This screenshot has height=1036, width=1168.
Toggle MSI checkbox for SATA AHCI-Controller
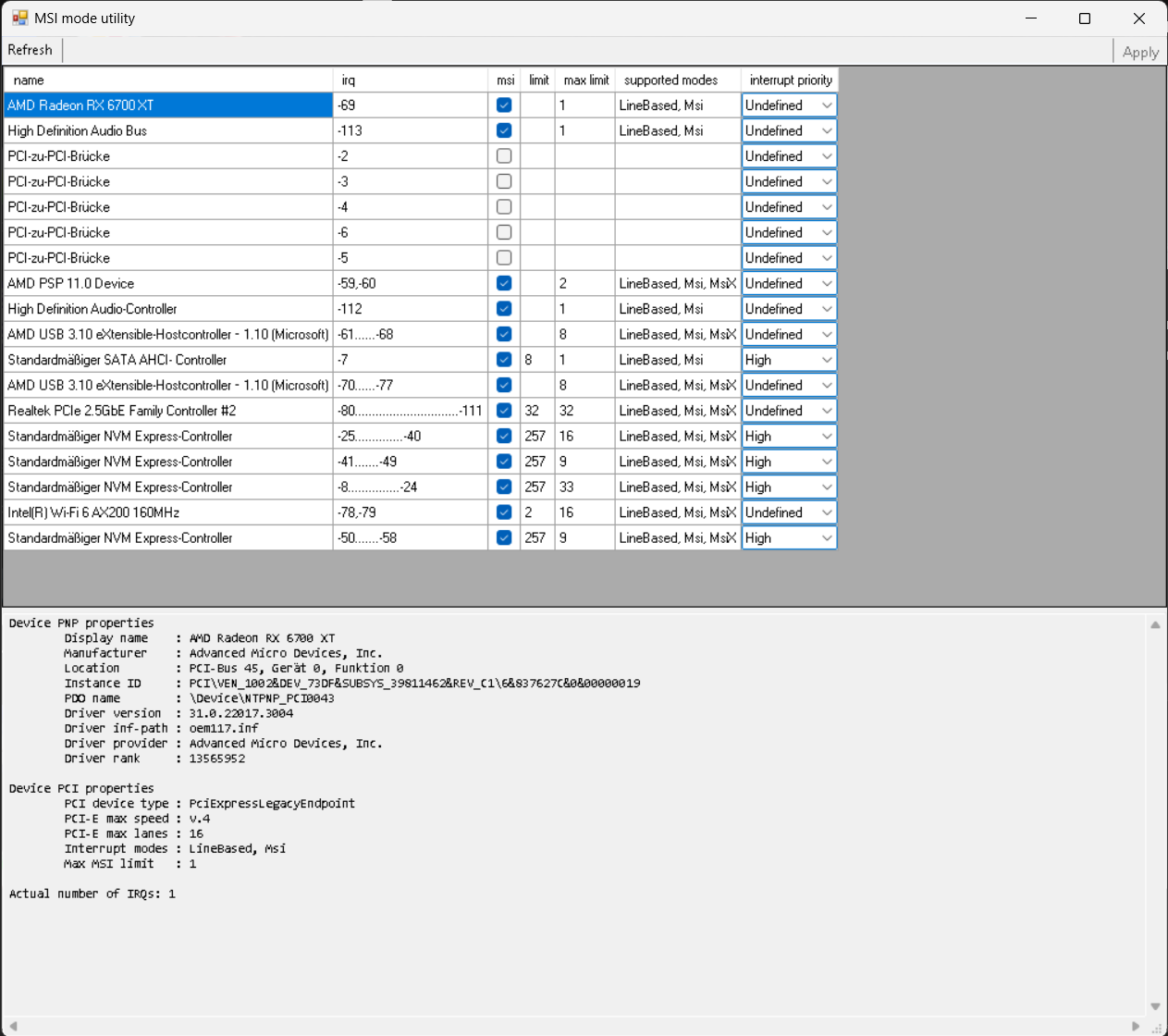tap(504, 360)
